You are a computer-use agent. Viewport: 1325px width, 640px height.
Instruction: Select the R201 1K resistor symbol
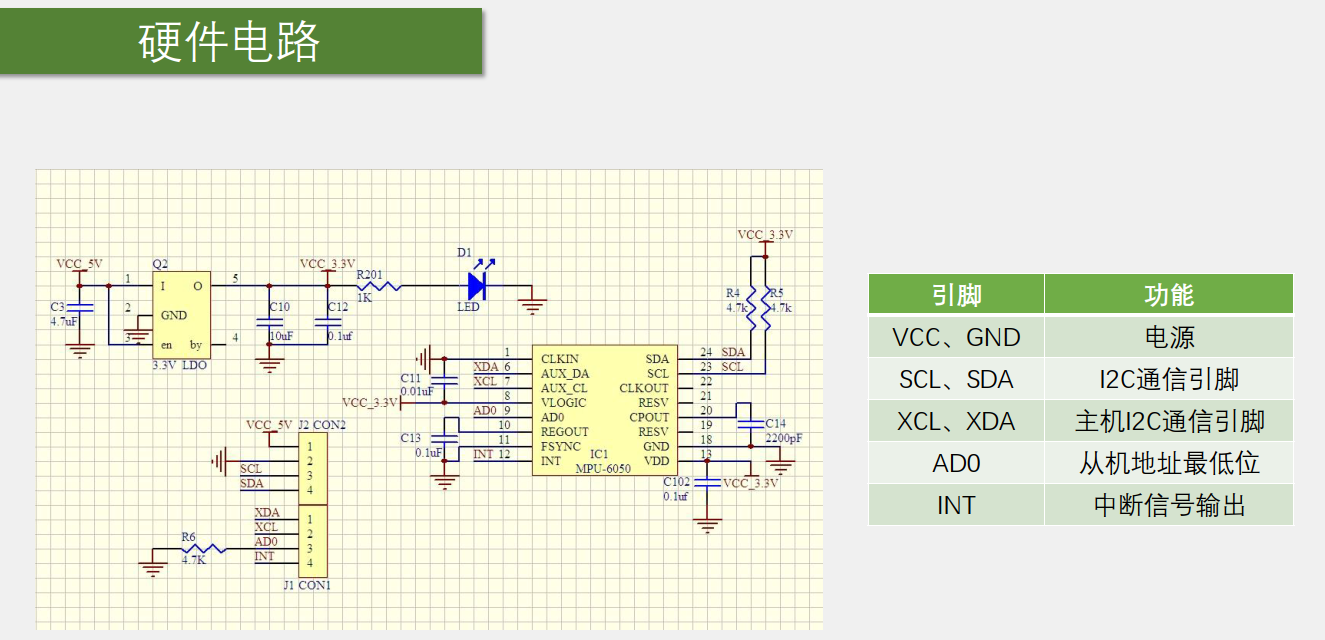[x=380, y=287]
